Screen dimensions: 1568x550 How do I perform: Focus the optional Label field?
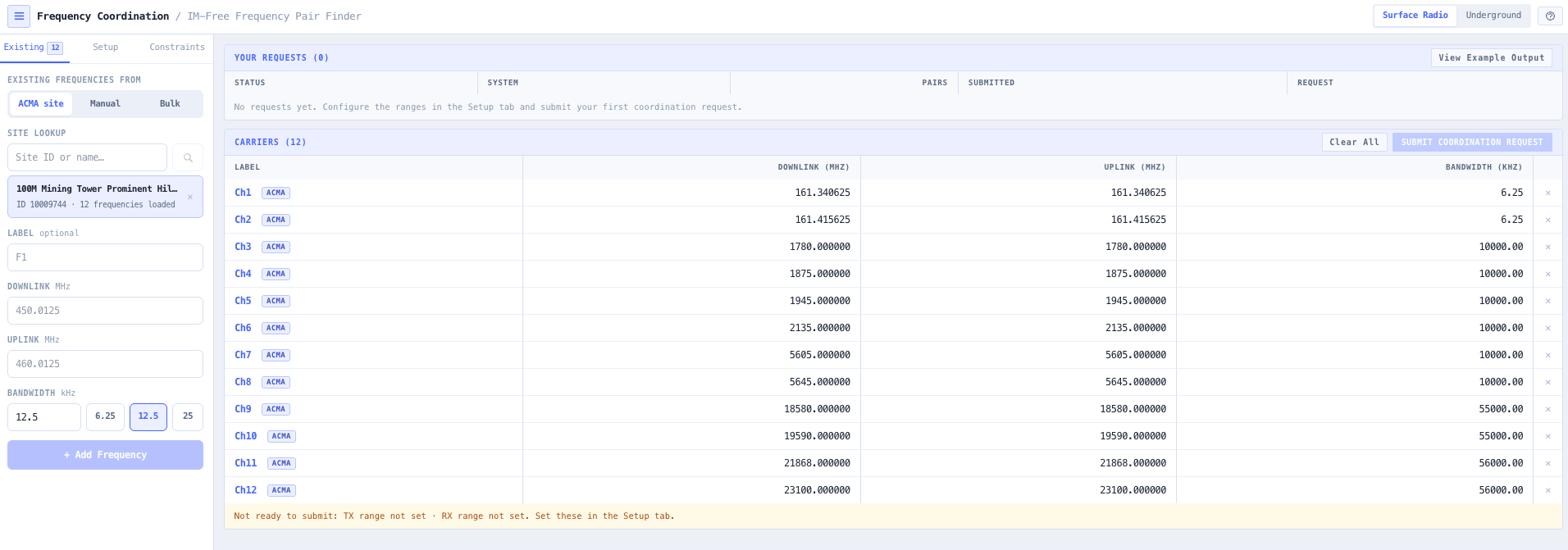(105, 257)
